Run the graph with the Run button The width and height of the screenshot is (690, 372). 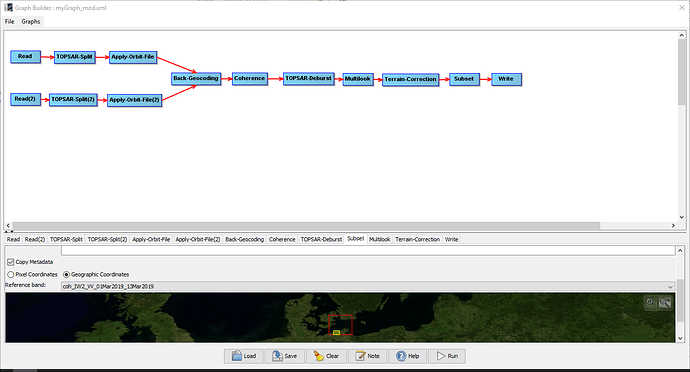[x=447, y=356]
